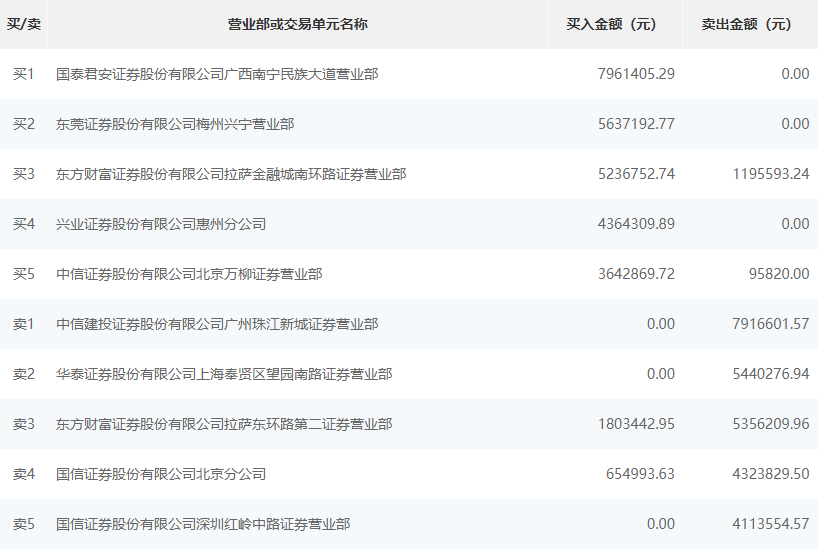This screenshot has height=551, width=818.
Task: Click the 营业部或交易单元名称 column header
Action: (297, 24)
